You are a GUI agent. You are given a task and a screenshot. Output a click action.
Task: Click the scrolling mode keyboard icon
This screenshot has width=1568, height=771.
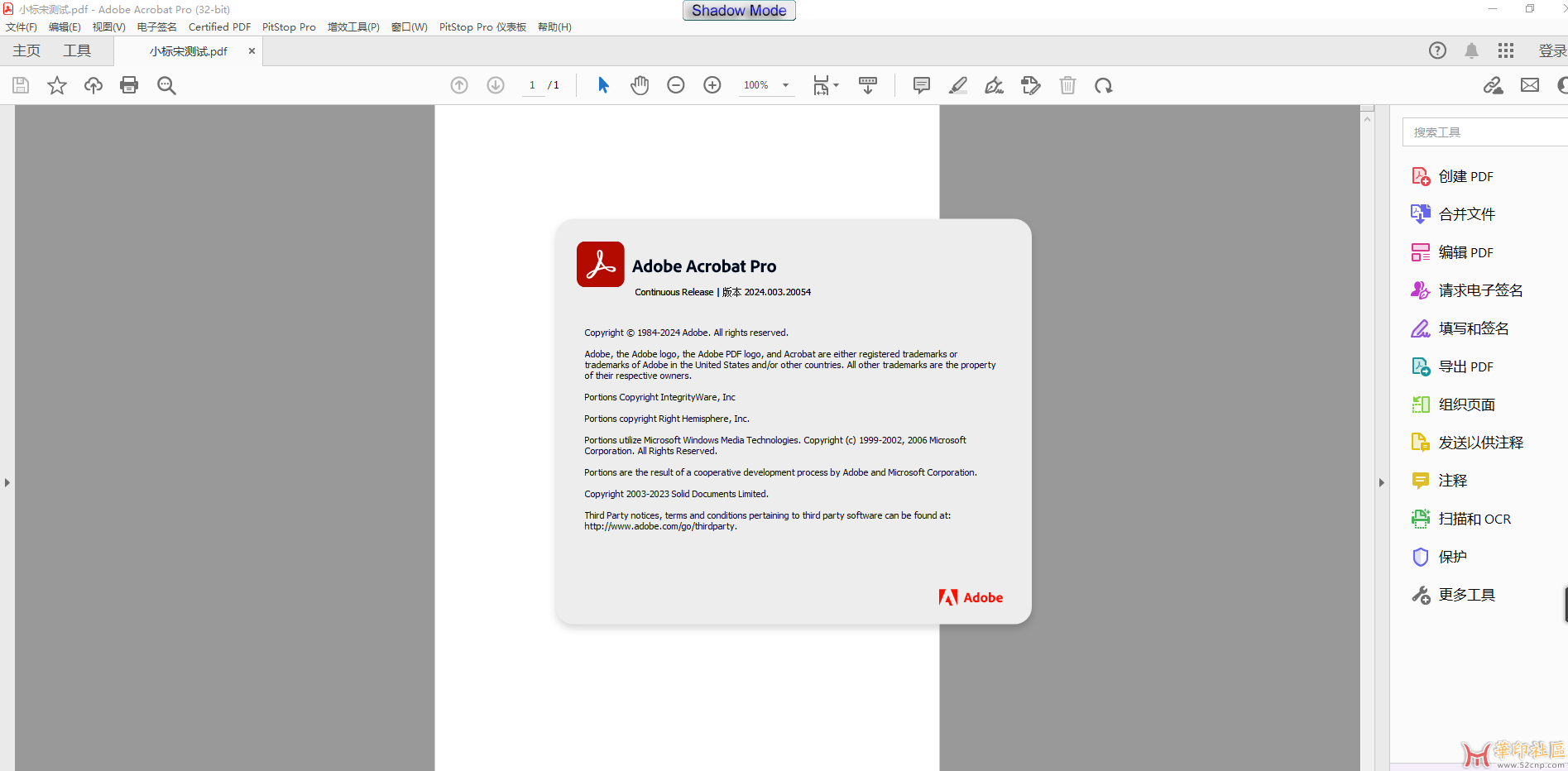pos(868,85)
